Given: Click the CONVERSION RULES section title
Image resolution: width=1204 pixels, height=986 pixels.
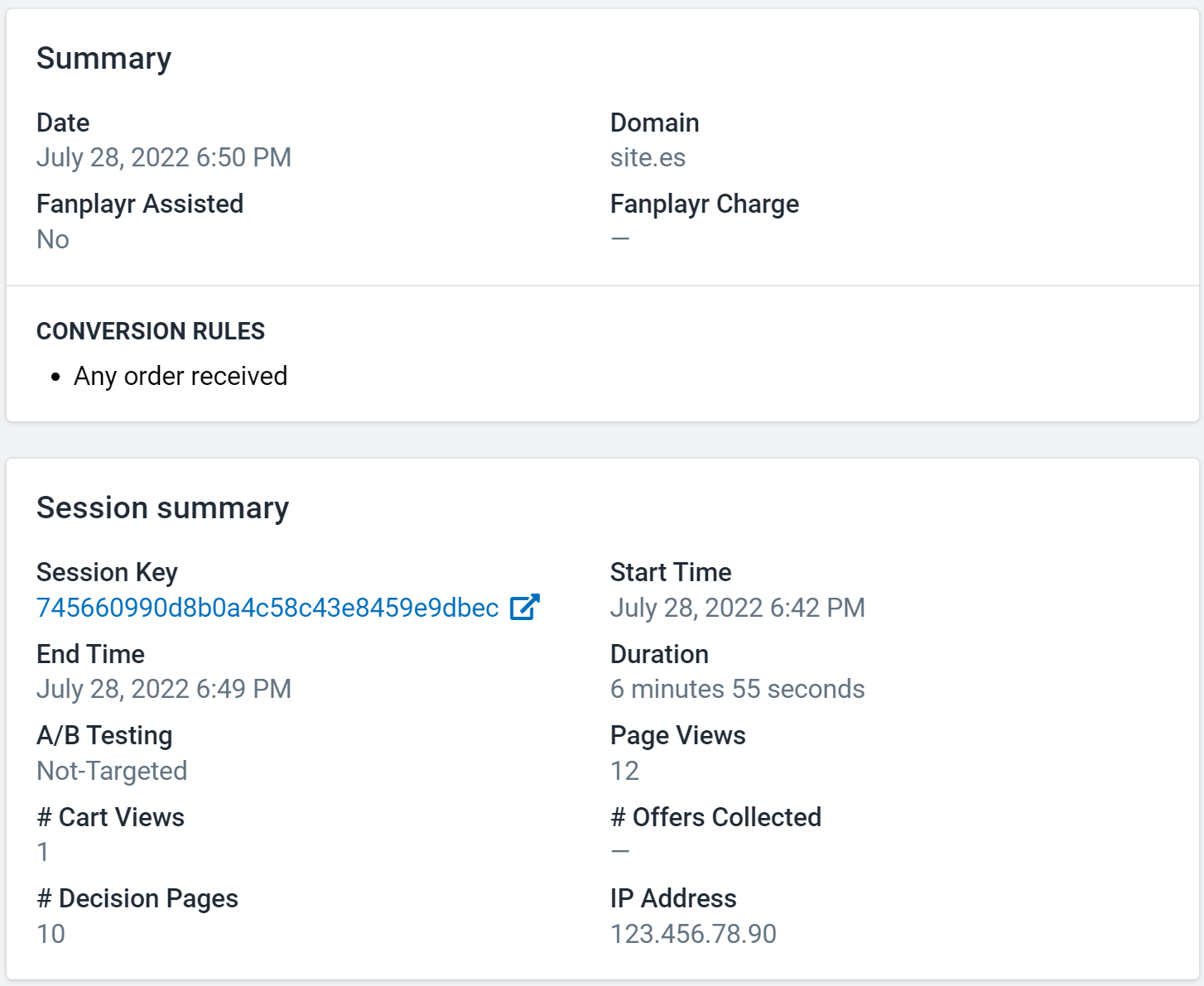Looking at the screenshot, I should [x=151, y=331].
